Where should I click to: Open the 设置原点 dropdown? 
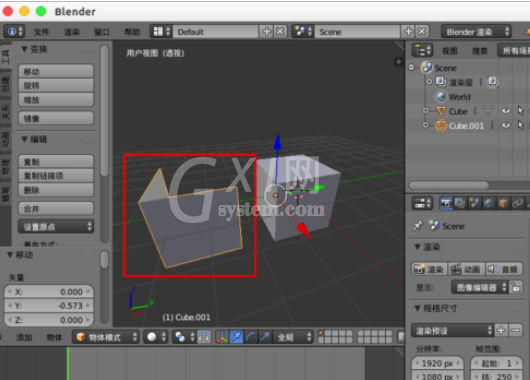point(56,227)
